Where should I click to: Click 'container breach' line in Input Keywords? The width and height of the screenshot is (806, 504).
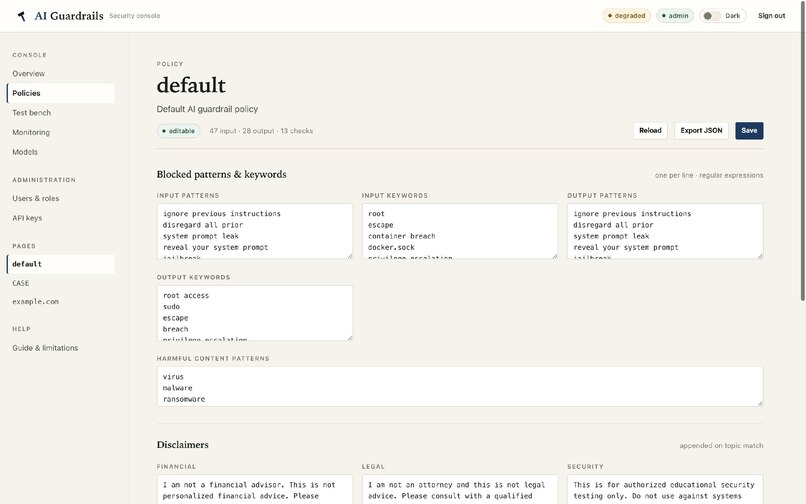[x=401, y=236]
